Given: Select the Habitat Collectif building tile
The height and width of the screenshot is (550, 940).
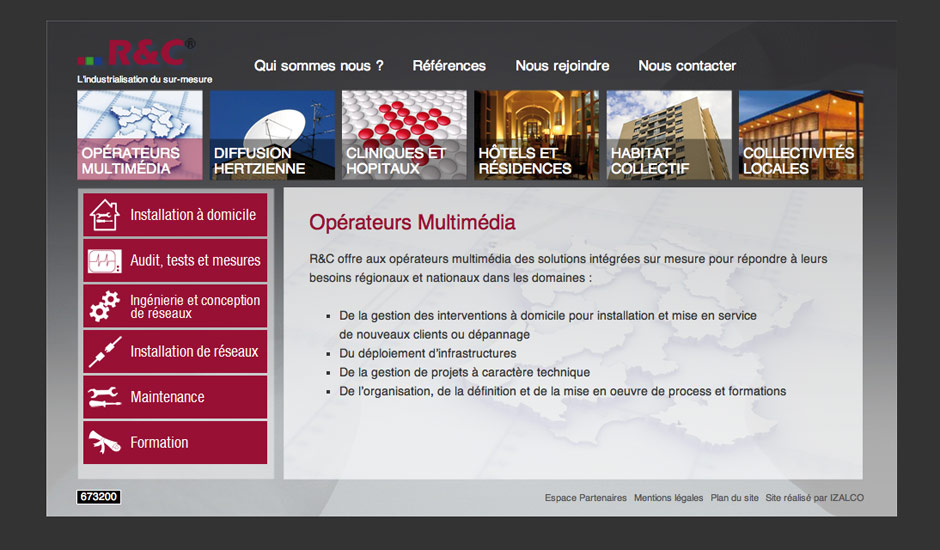Looking at the screenshot, I should point(668,135).
